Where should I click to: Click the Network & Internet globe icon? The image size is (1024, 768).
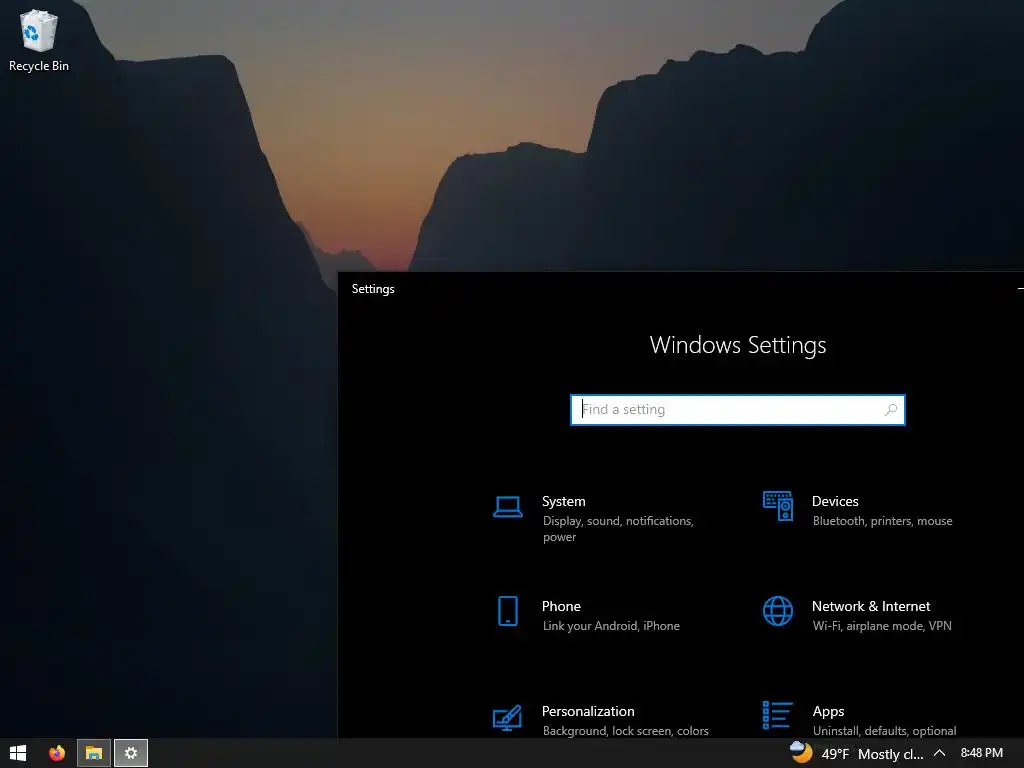[x=778, y=611]
